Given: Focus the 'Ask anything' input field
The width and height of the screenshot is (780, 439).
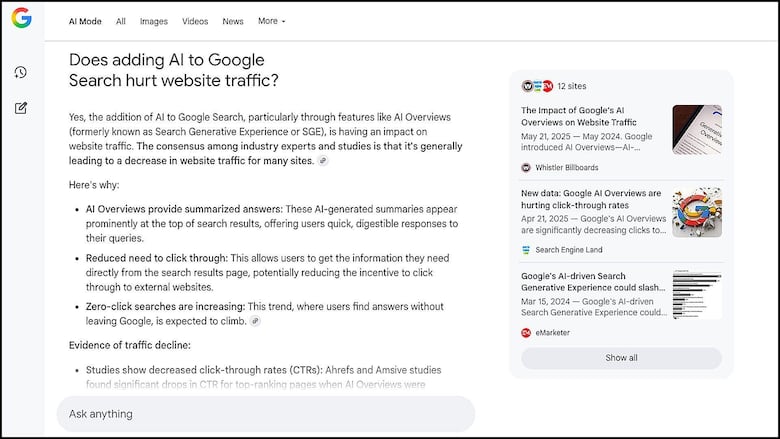Looking at the screenshot, I should 266,414.
